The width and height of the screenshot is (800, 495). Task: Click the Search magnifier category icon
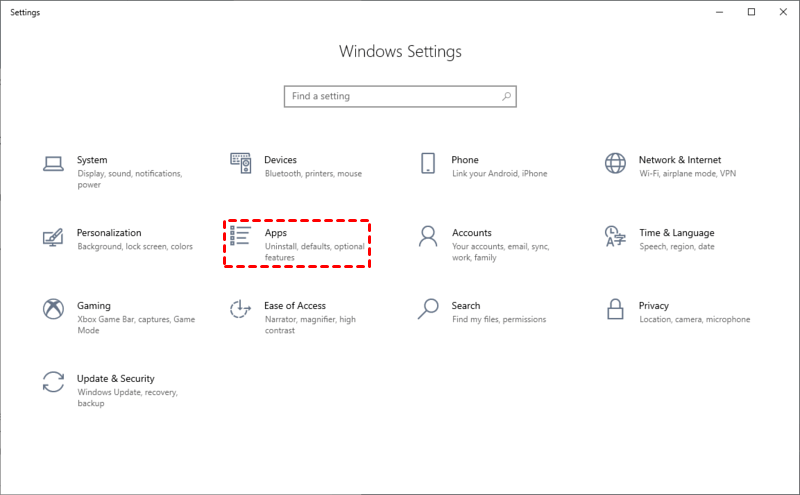point(428,309)
